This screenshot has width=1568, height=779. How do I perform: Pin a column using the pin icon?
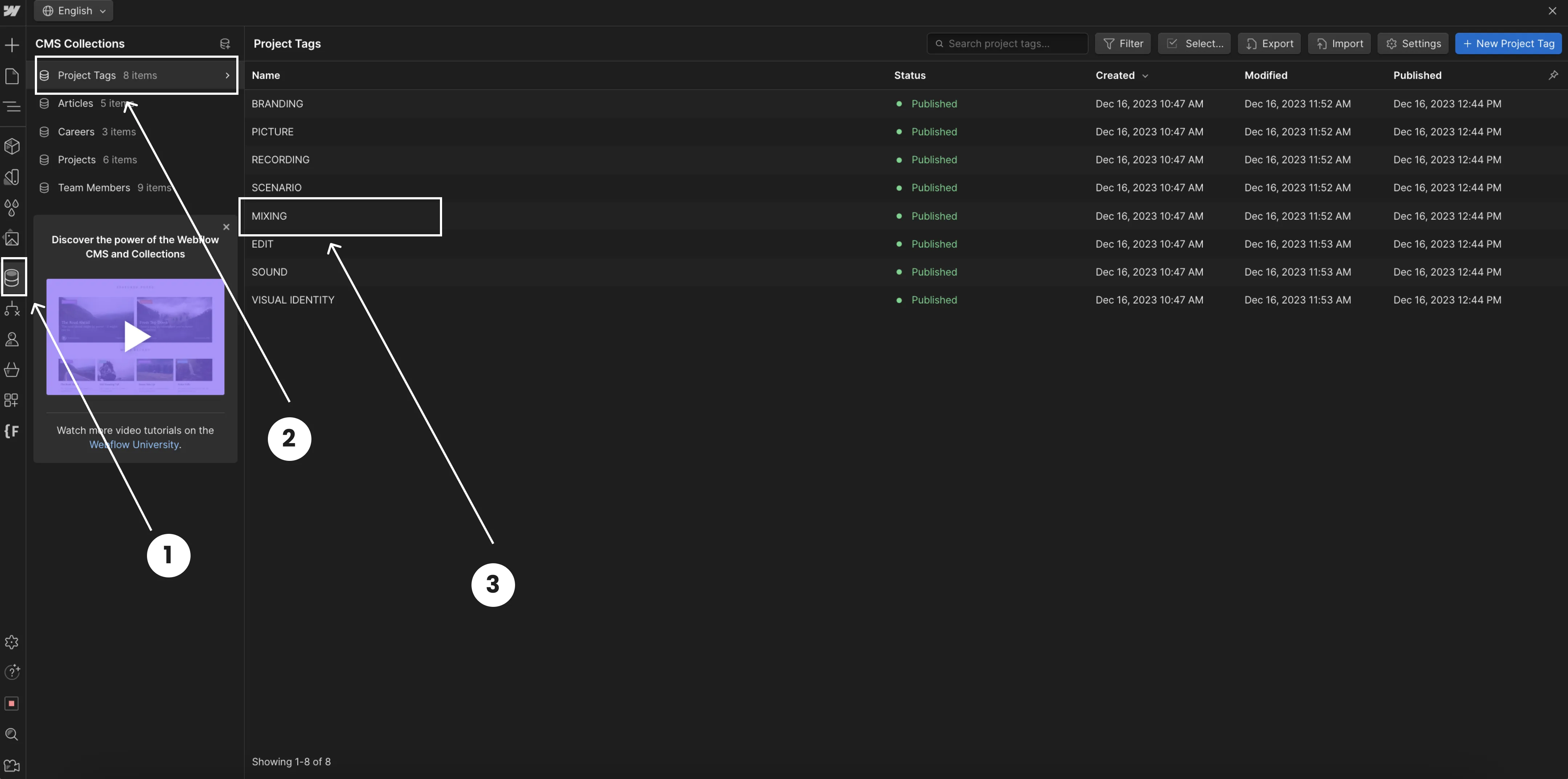[x=1554, y=75]
